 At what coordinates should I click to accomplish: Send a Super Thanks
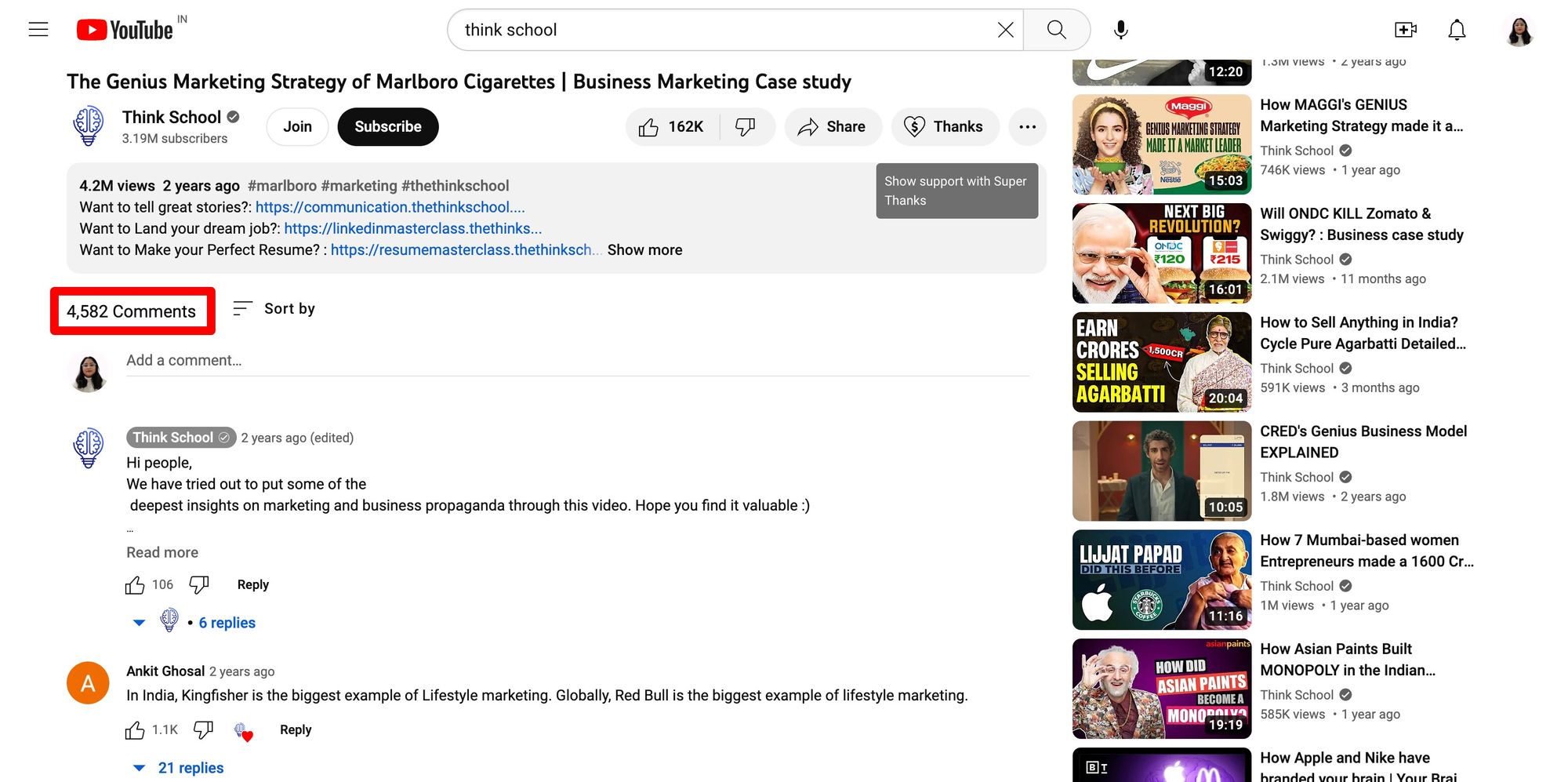pos(945,126)
